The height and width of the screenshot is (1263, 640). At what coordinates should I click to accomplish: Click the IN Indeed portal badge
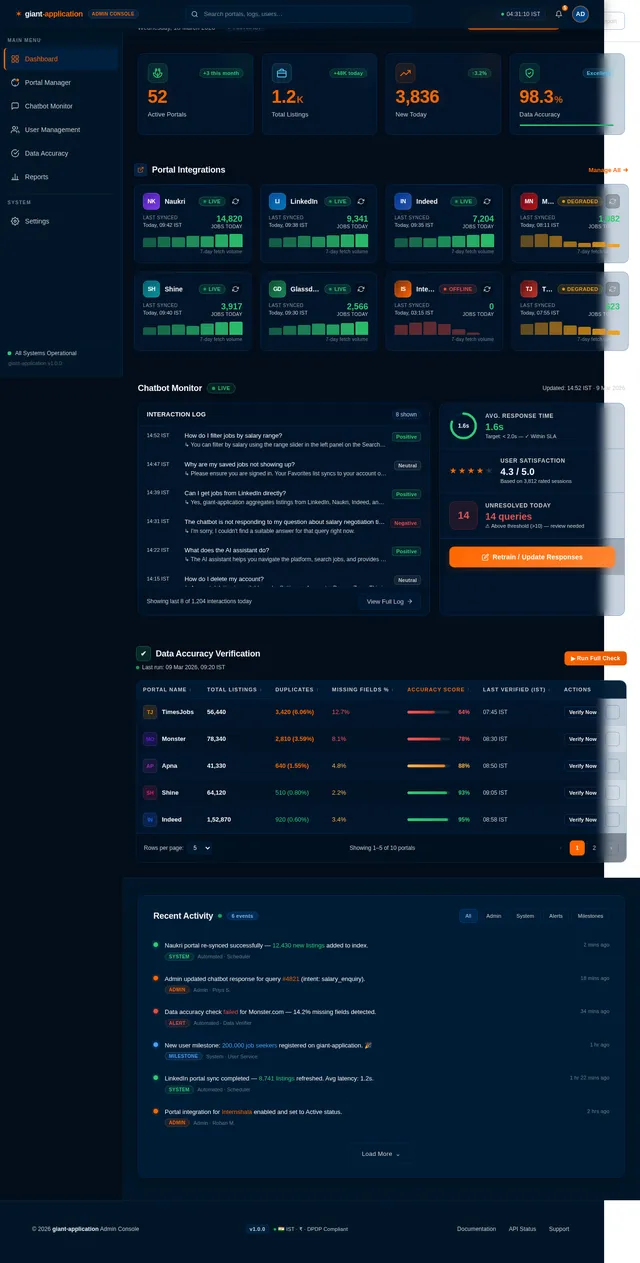click(403, 201)
